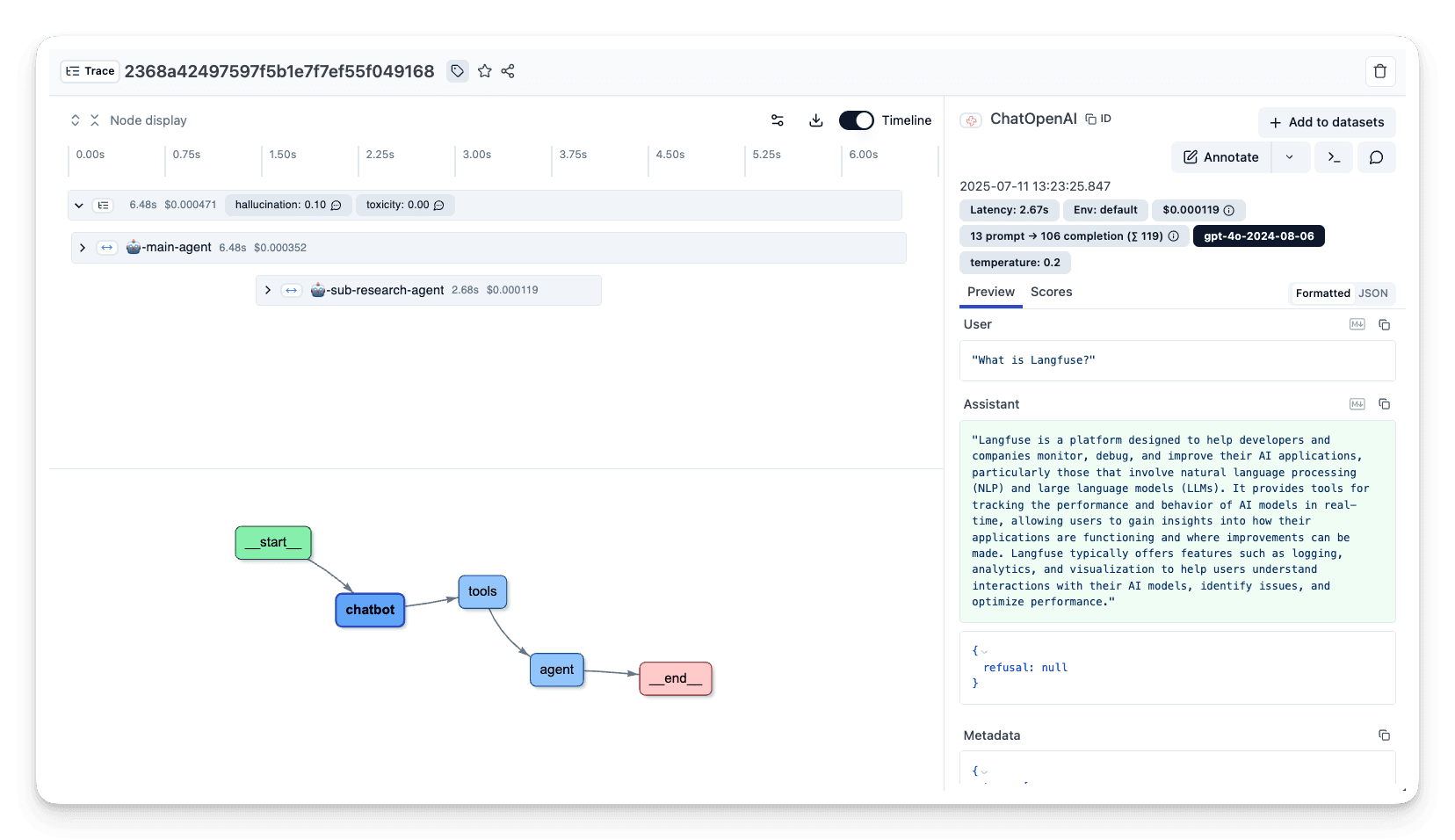Expand the sub-research-agent span
Viewport: 1455px width, 840px height.
pyautogui.click(x=267, y=289)
